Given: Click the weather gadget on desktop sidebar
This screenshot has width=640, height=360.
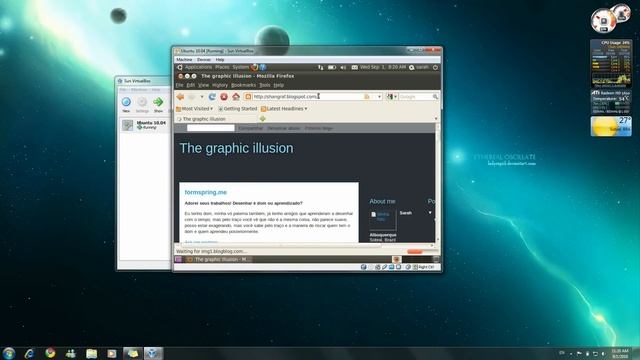Looking at the screenshot, I should [x=611, y=126].
